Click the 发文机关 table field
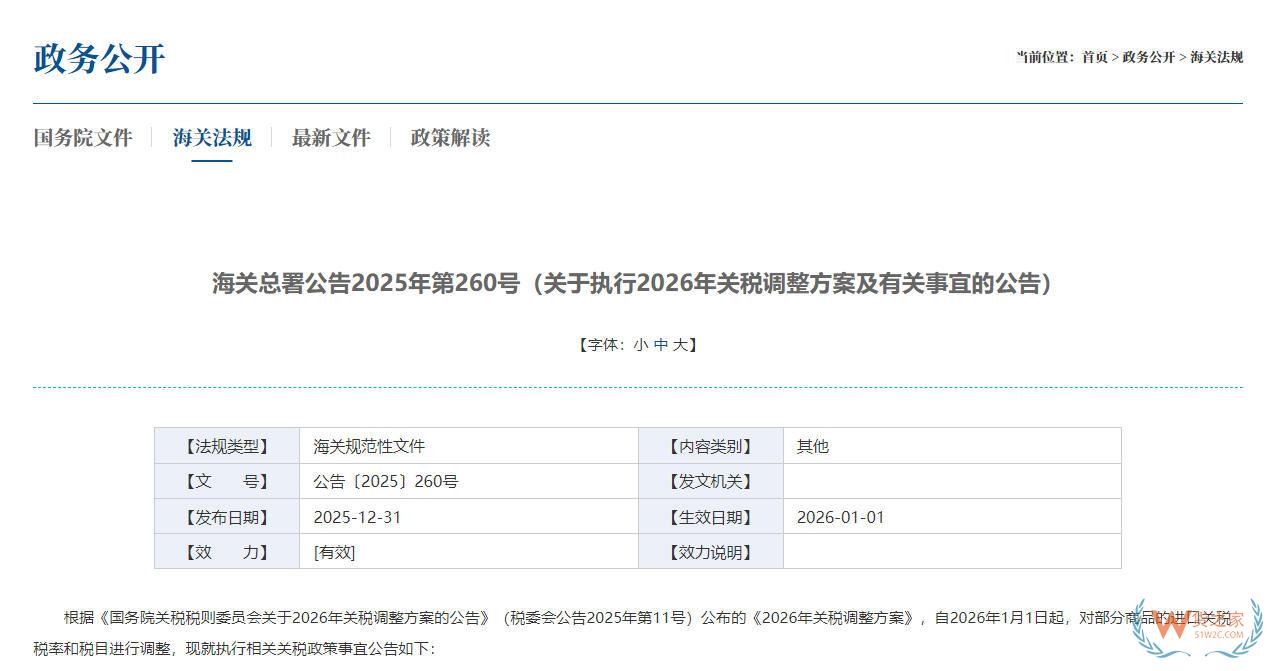1275x671 pixels. click(x=712, y=481)
